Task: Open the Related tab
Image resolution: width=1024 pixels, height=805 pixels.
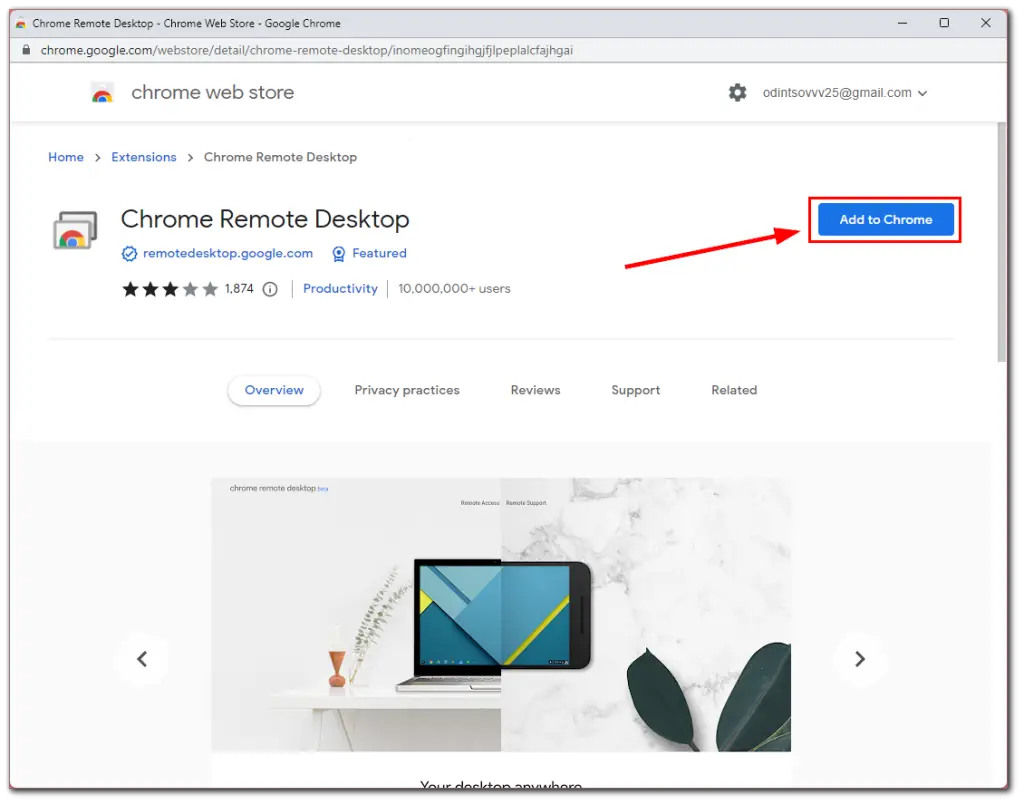Action: pos(734,390)
